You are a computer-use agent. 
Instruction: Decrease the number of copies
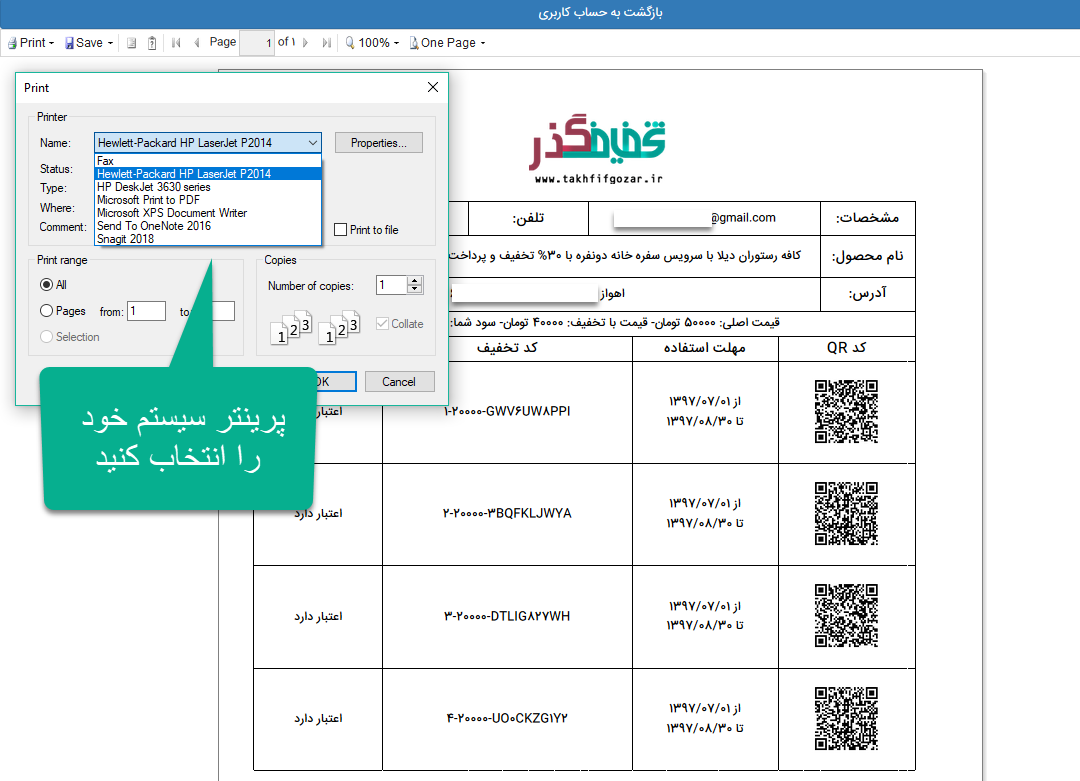point(415,289)
